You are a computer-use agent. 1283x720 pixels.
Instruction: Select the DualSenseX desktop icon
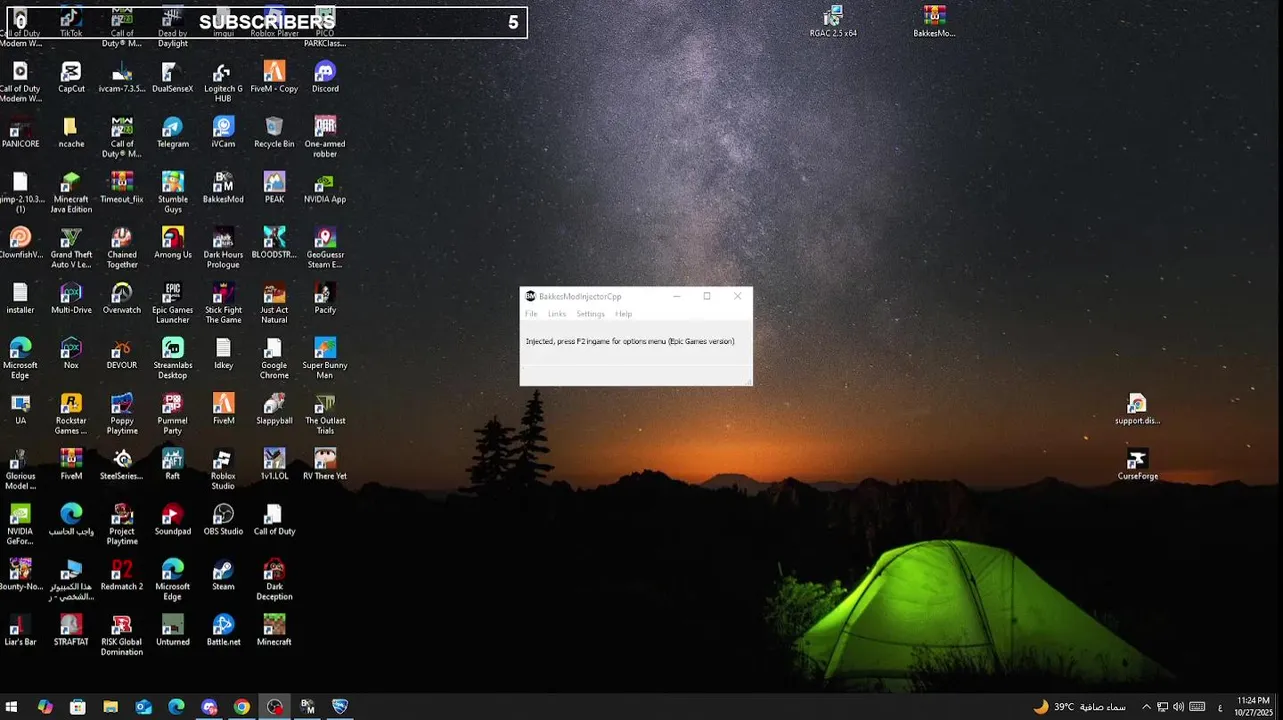172,77
